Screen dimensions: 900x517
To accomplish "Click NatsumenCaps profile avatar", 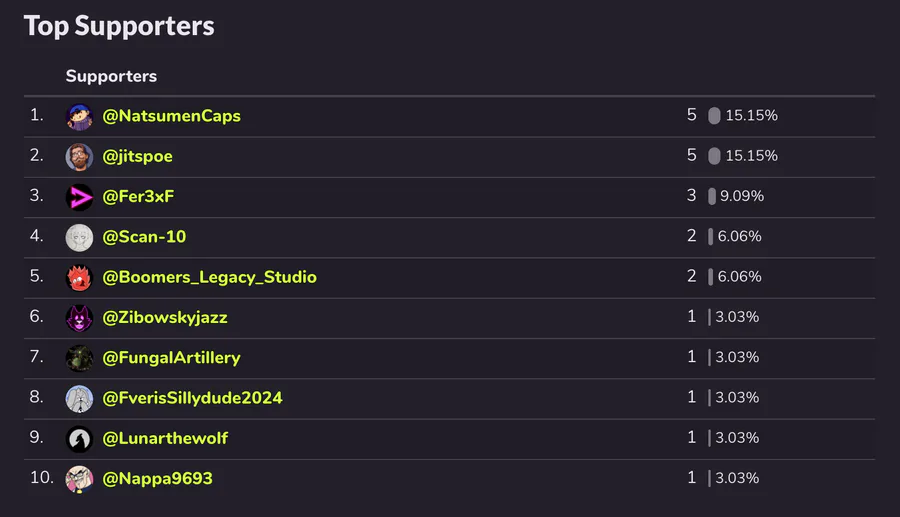I will (80, 117).
